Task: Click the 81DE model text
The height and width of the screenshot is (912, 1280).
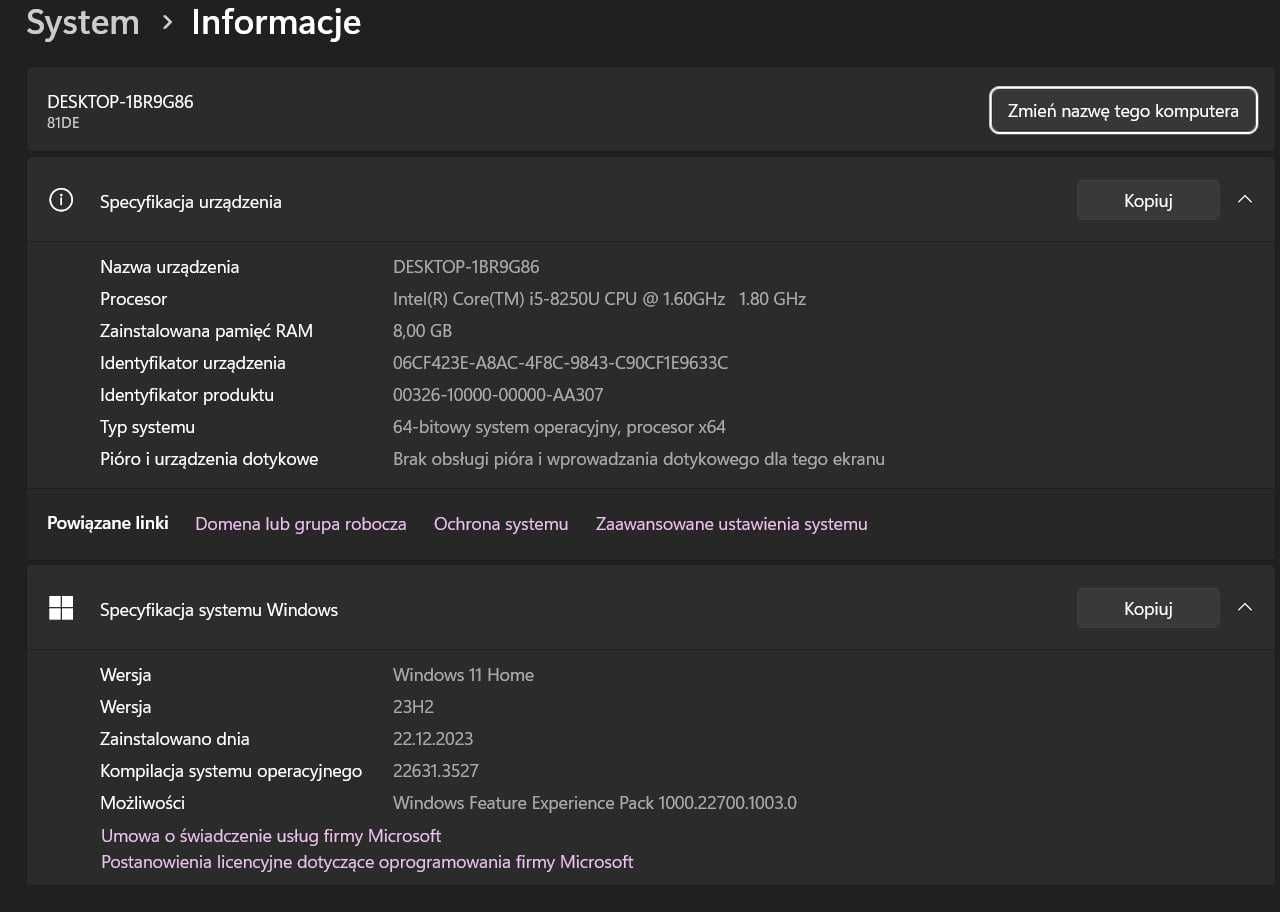Action: coord(63,123)
